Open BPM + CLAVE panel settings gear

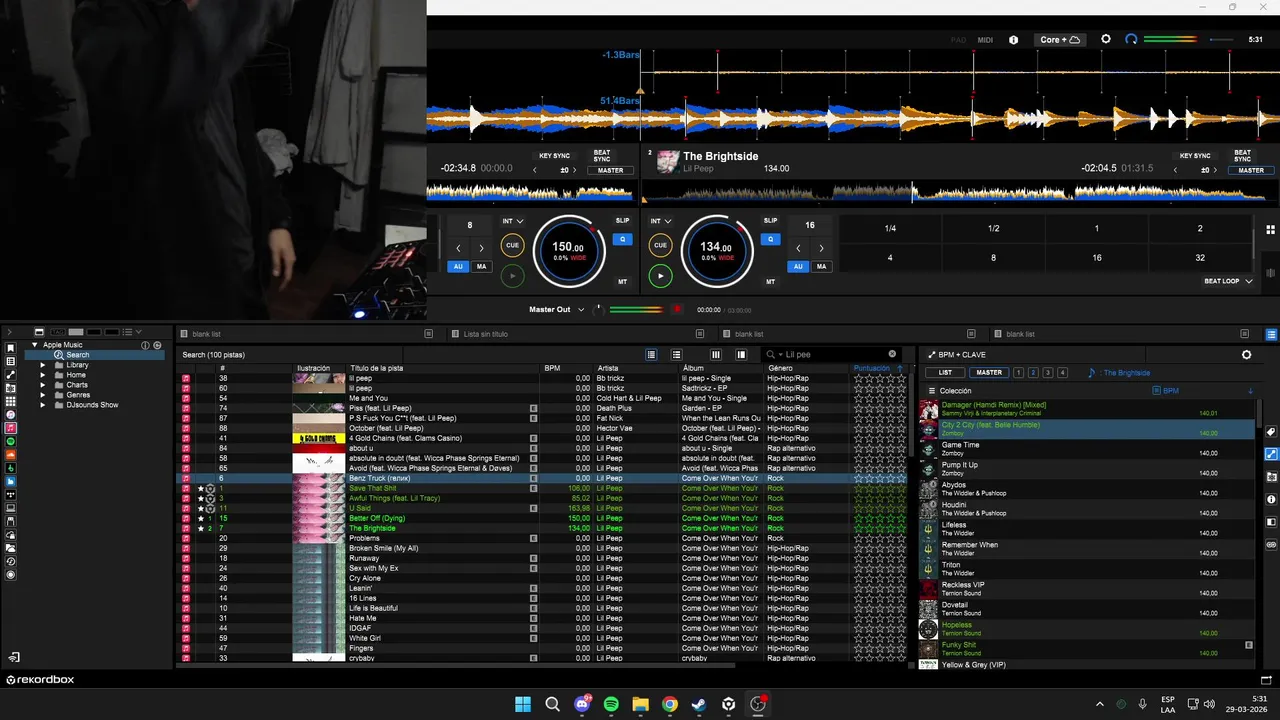click(1246, 355)
